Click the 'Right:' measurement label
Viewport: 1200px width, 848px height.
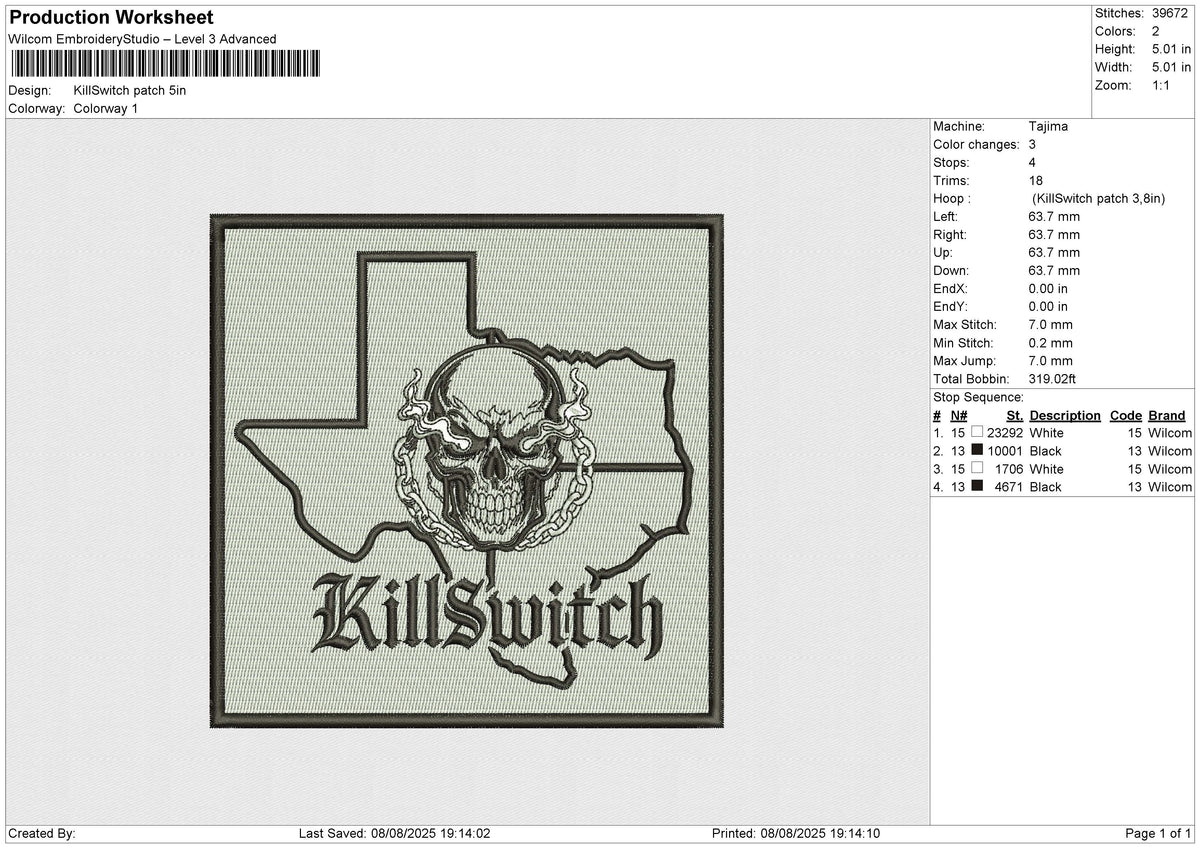[950, 235]
